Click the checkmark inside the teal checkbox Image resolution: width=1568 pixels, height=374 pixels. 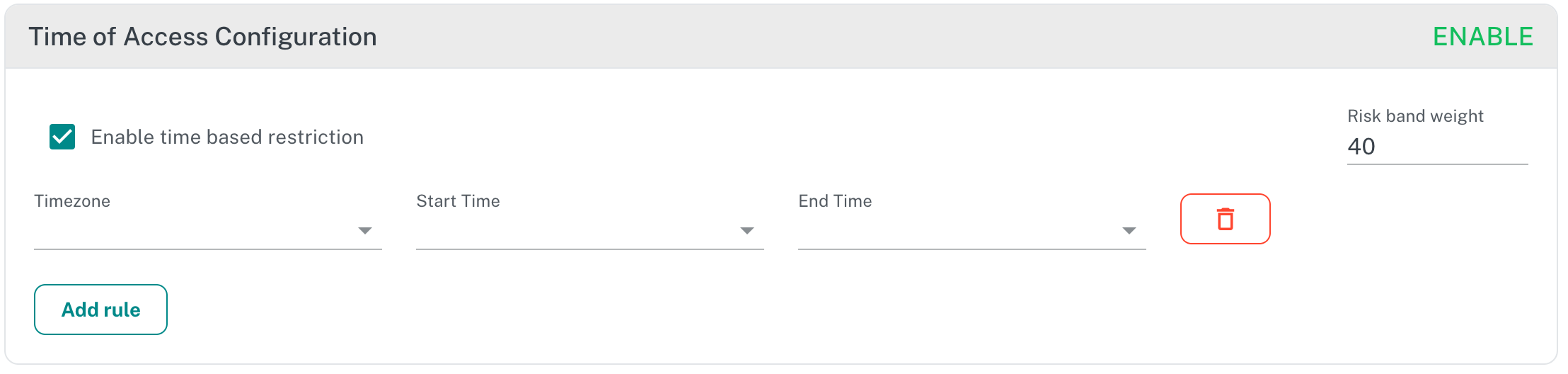coord(62,137)
